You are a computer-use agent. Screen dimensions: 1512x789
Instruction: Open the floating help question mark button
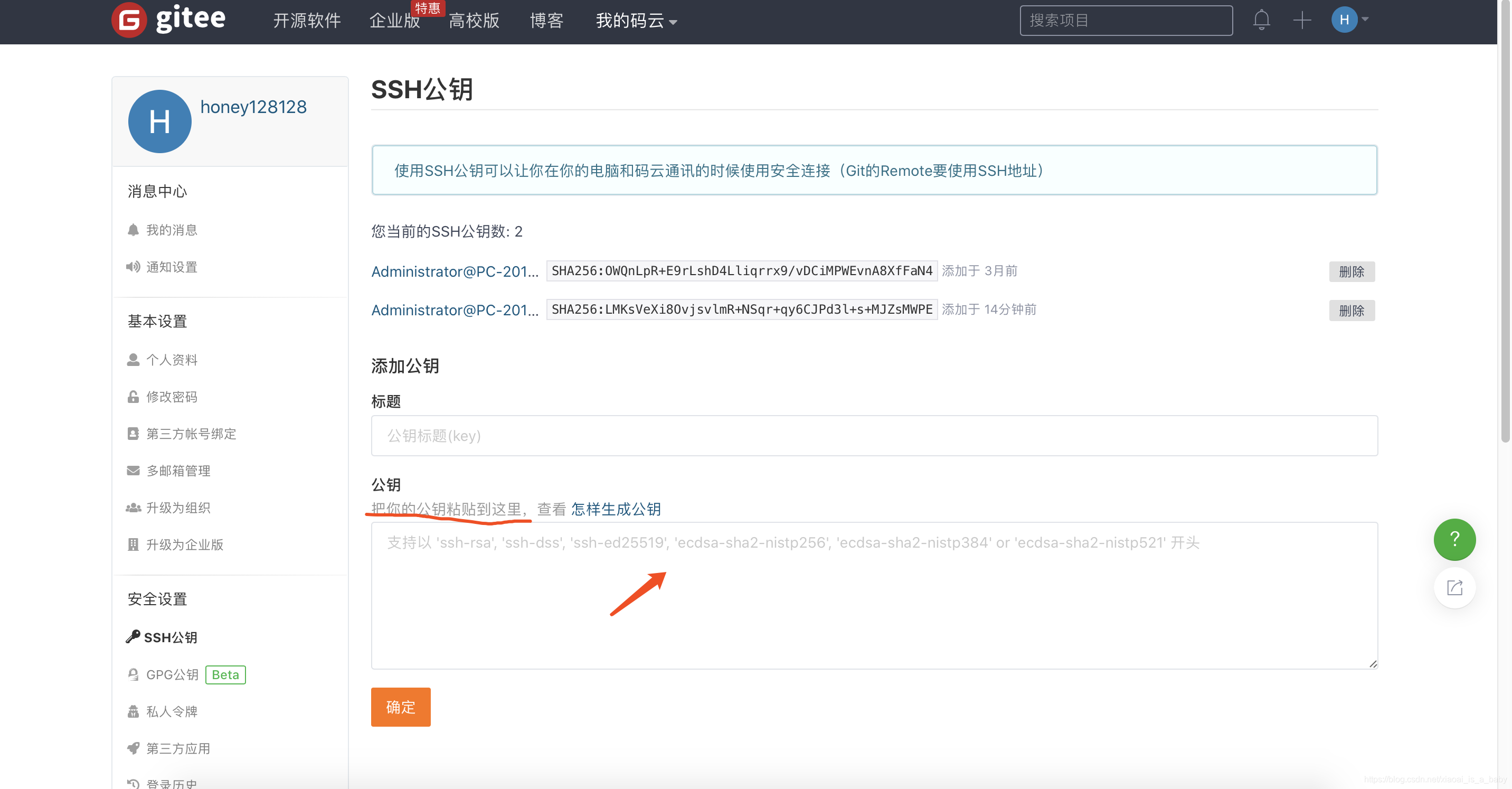click(x=1454, y=539)
